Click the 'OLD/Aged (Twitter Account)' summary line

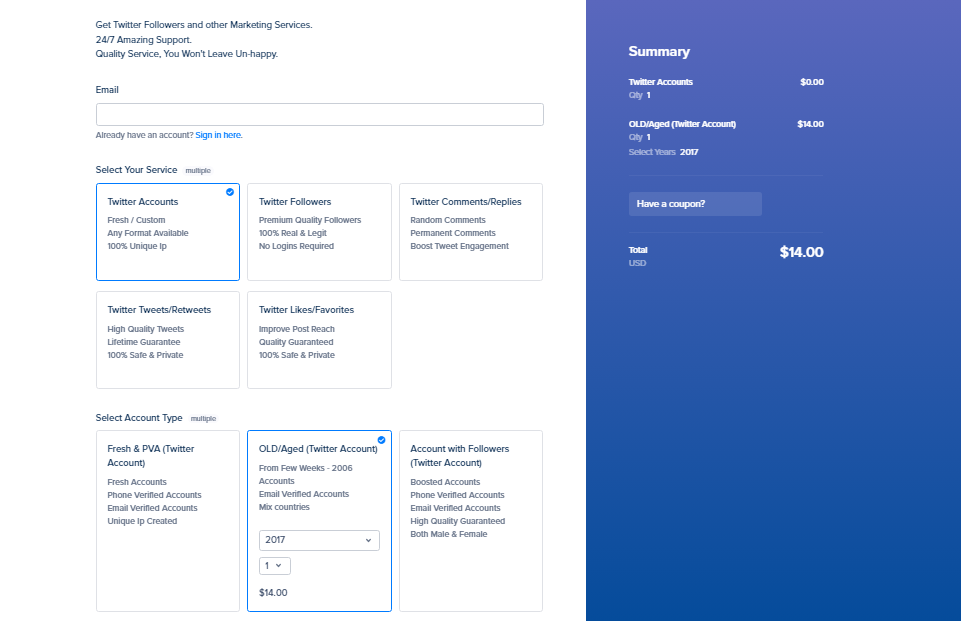pos(682,124)
